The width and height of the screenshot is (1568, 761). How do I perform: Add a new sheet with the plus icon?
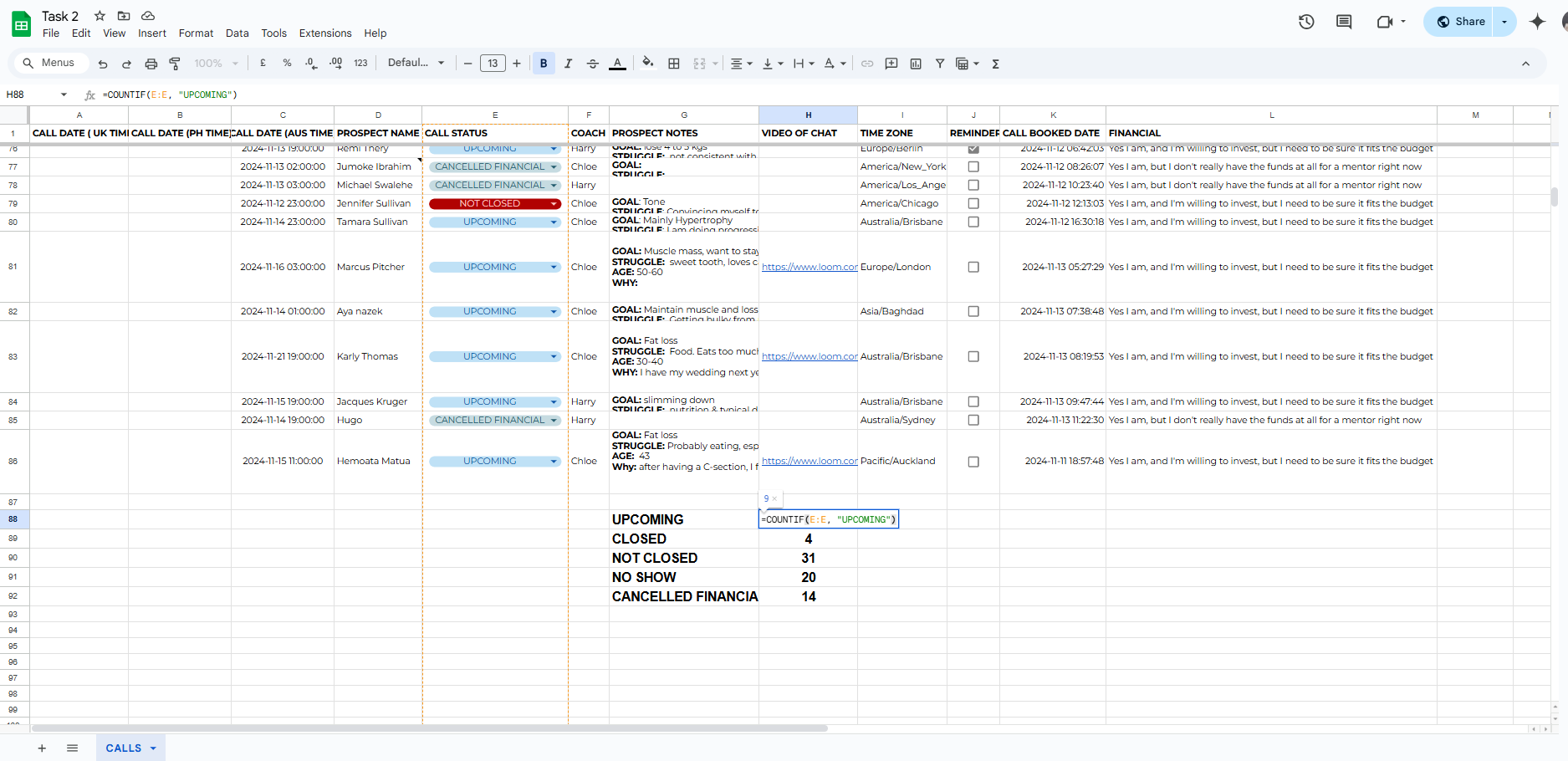42,748
